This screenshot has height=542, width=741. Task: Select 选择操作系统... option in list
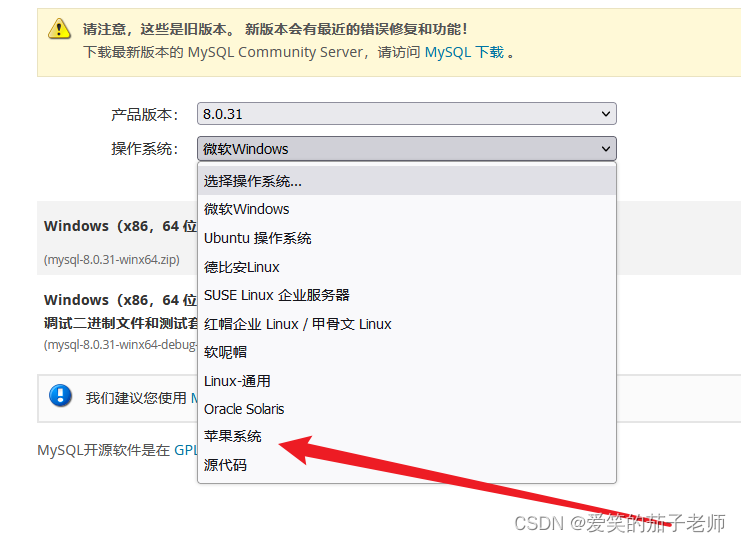(x=406, y=181)
